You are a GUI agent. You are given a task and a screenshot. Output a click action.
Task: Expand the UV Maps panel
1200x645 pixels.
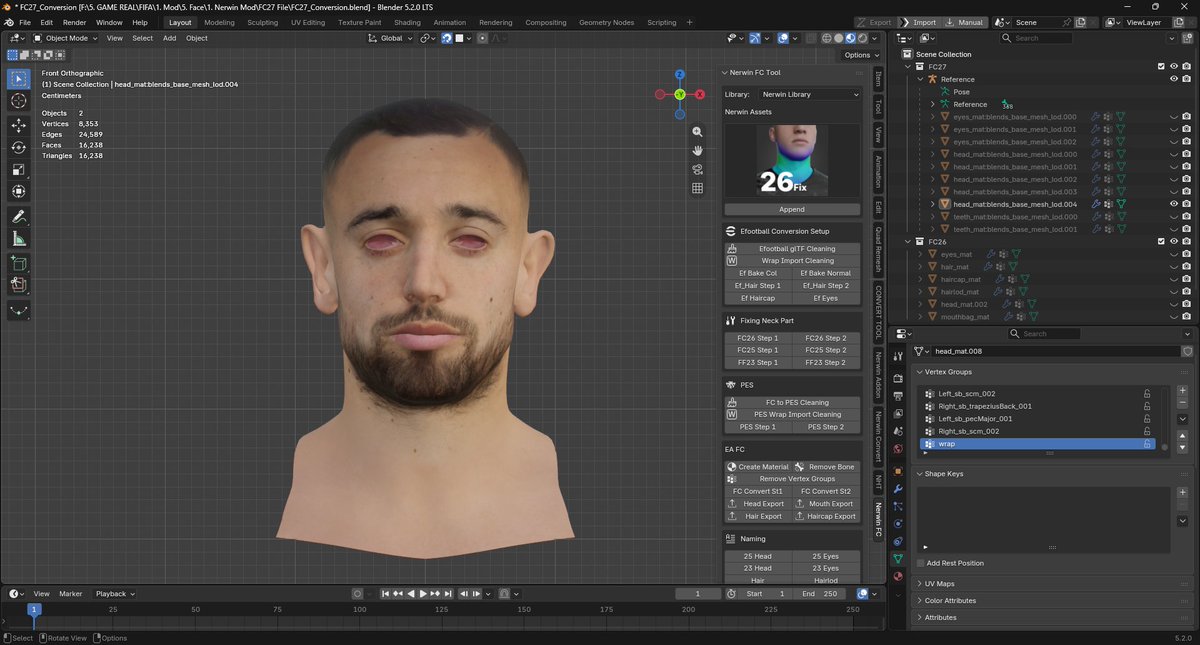click(x=939, y=584)
